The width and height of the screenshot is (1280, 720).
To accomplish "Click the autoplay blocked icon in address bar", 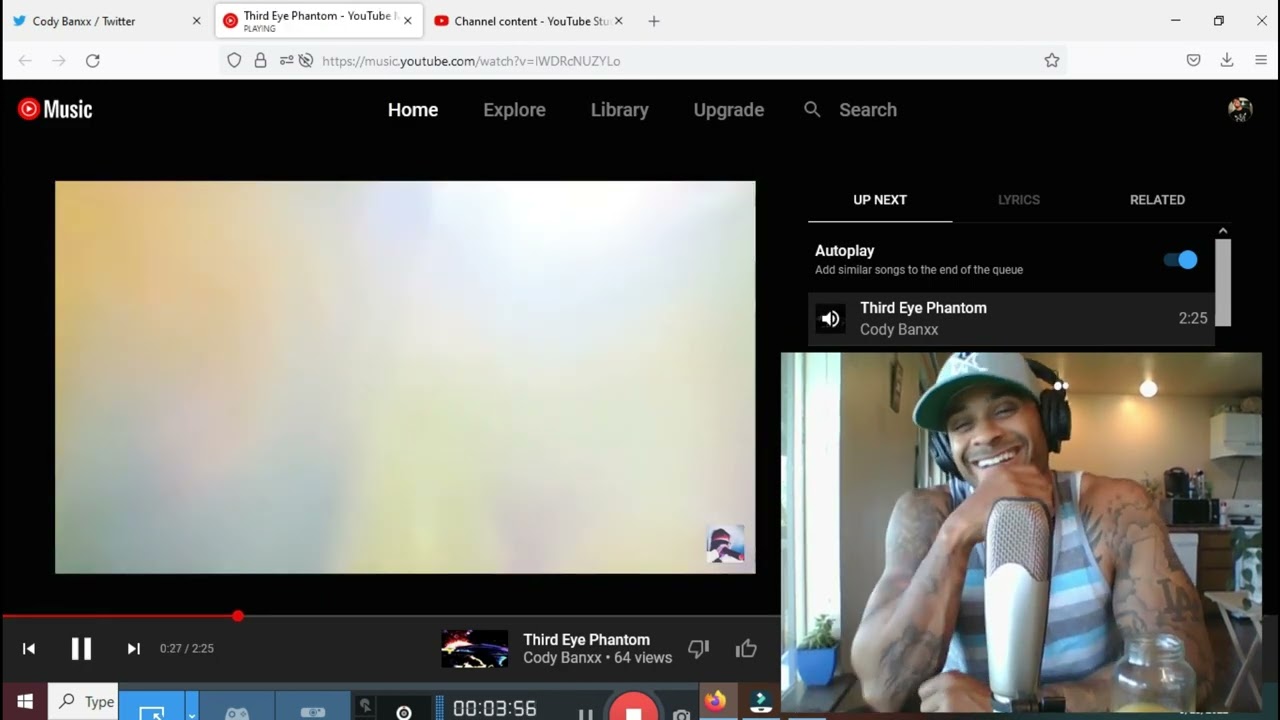I will pos(306,61).
